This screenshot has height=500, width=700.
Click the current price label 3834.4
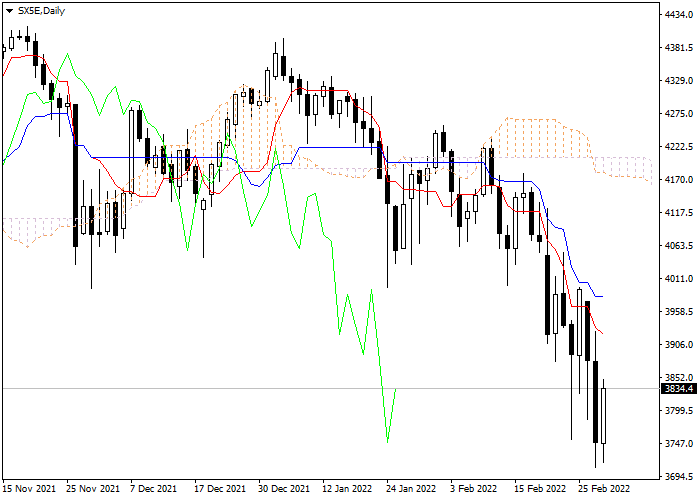point(679,389)
